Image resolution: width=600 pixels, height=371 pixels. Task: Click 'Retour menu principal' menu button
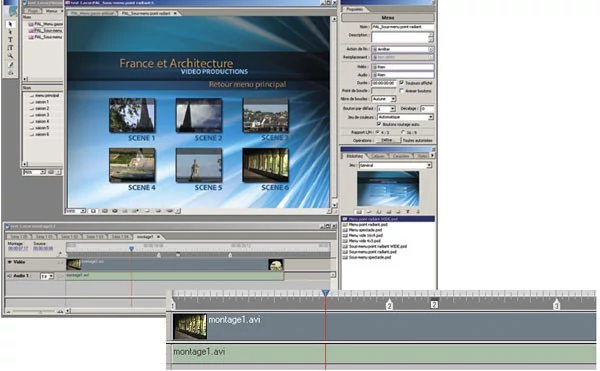click(247, 84)
